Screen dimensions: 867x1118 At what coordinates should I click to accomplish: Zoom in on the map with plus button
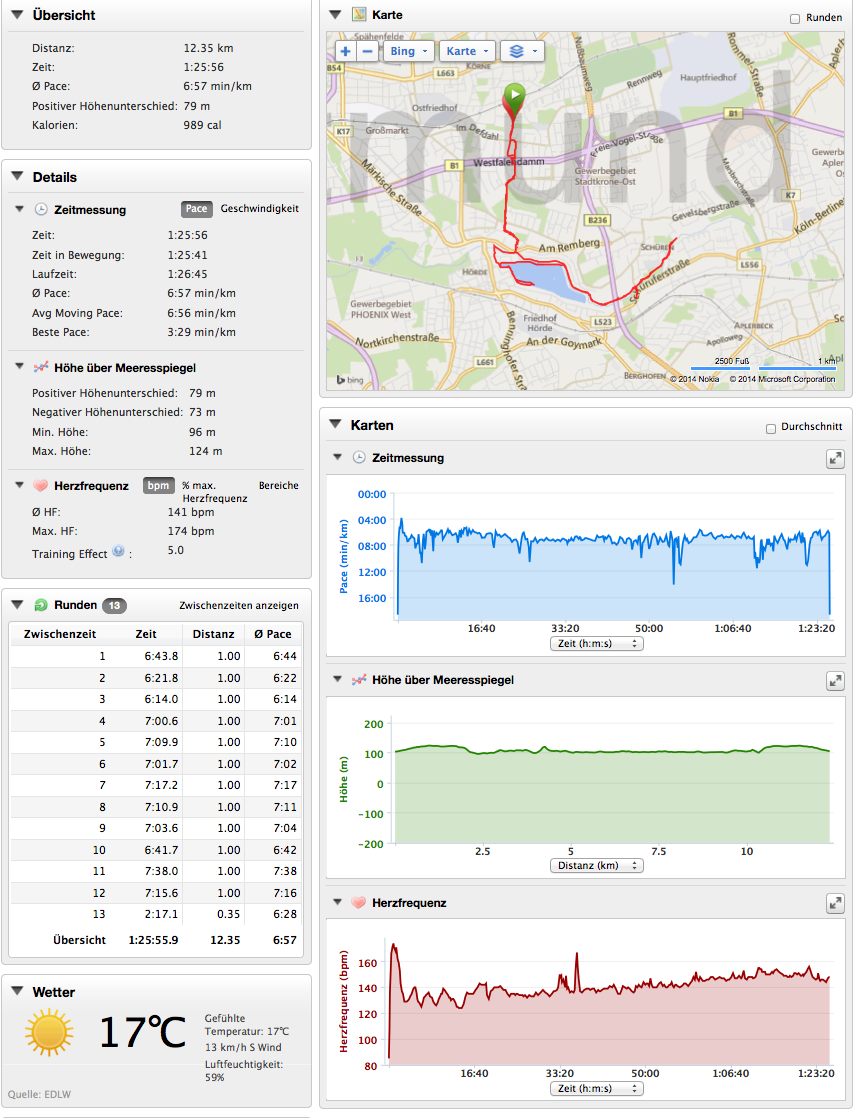(345, 51)
